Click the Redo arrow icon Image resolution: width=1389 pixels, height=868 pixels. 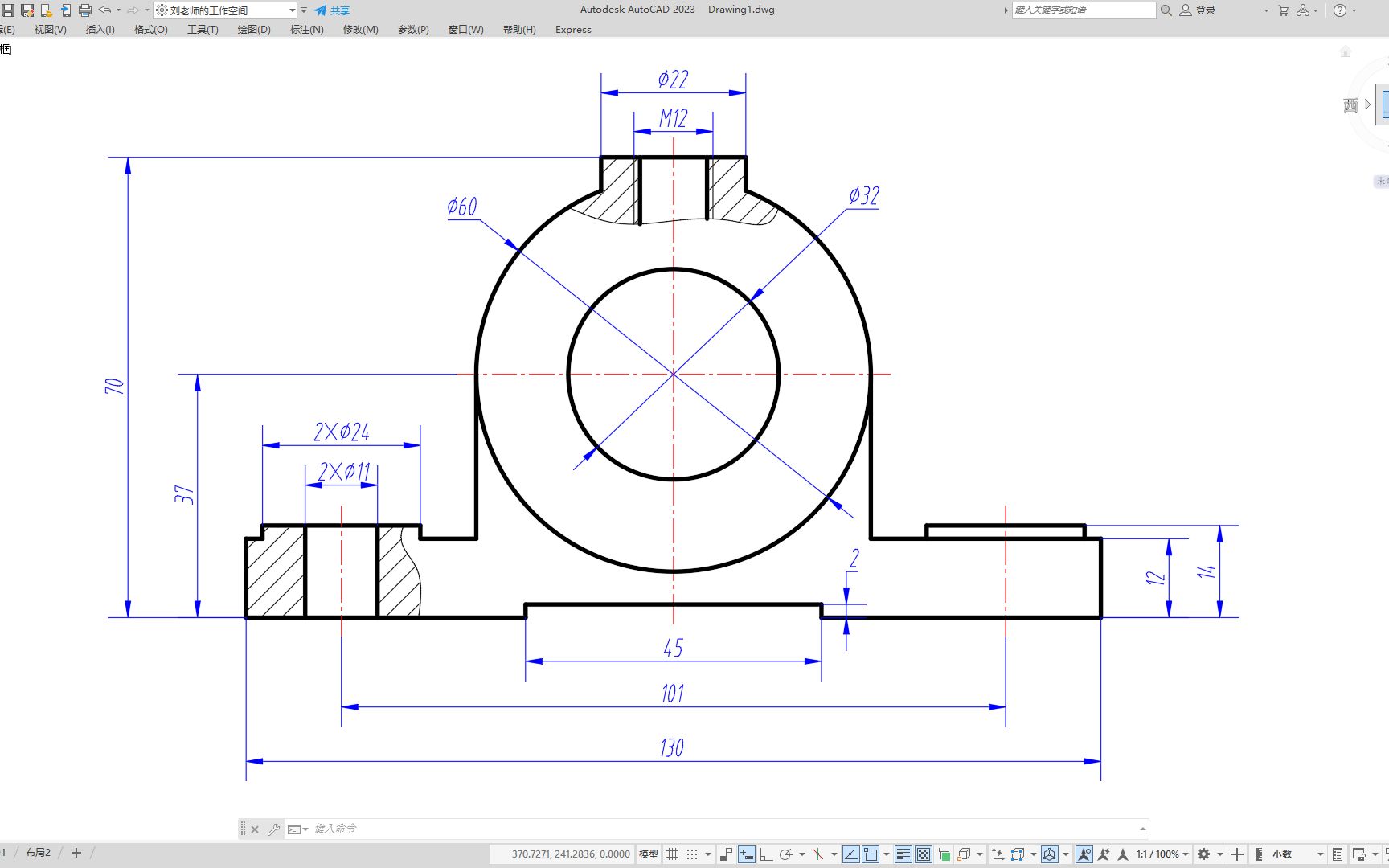pyautogui.click(x=133, y=10)
